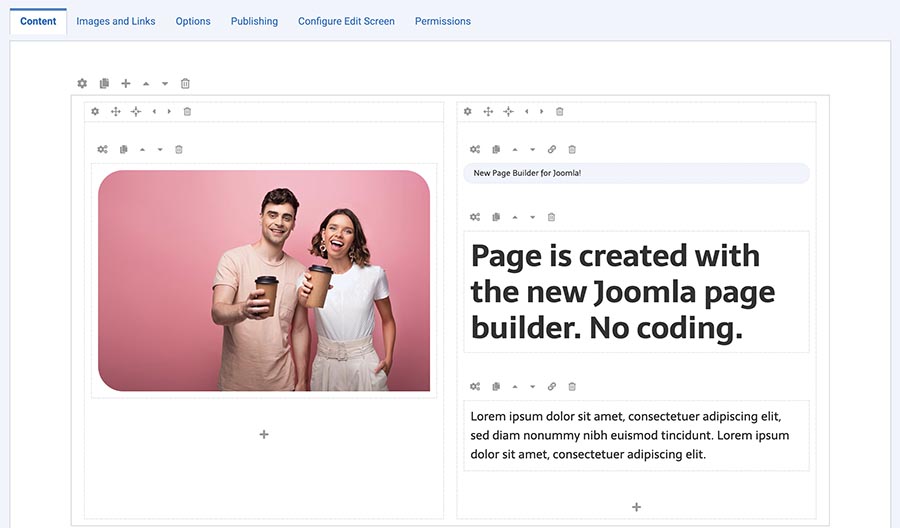The width and height of the screenshot is (900, 528).
Task: Switch to Images and Links tab
Action: pos(115,21)
